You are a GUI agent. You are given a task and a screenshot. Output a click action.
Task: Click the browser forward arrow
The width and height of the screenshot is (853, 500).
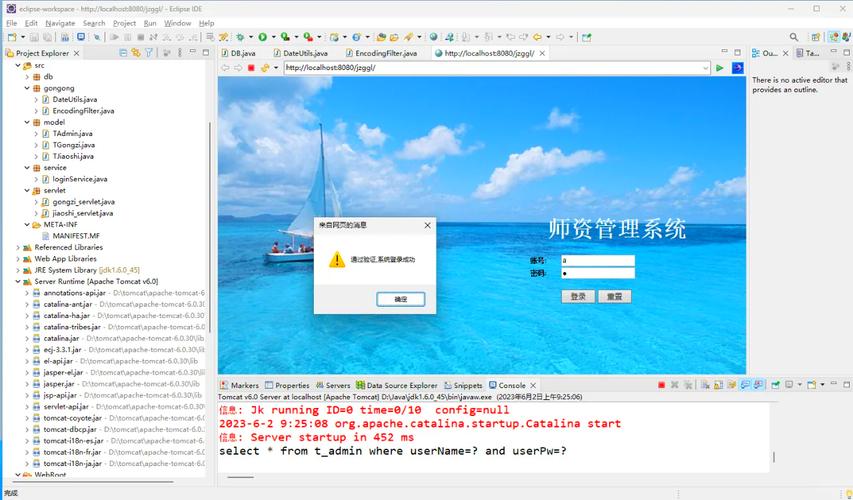[x=238, y=68]
